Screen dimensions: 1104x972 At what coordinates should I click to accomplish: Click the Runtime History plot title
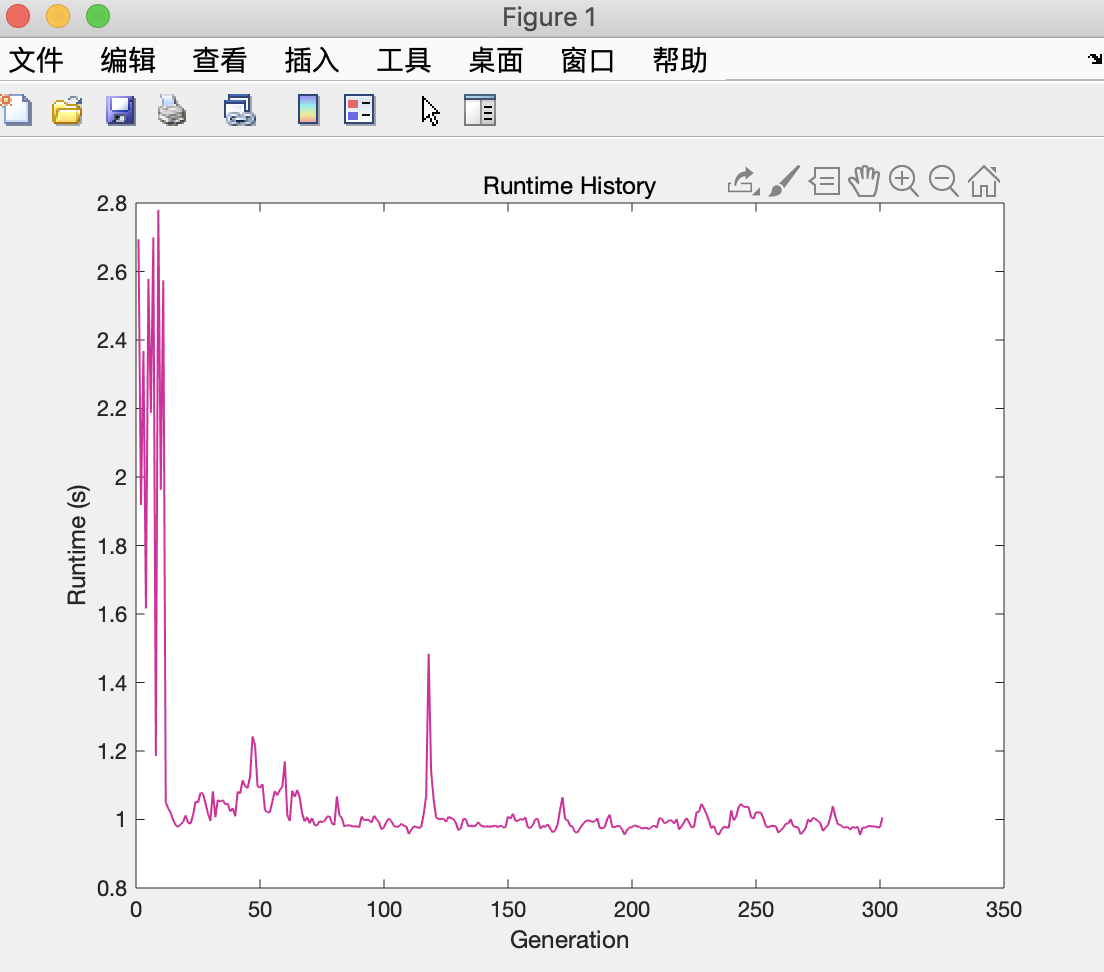(570, 186)
